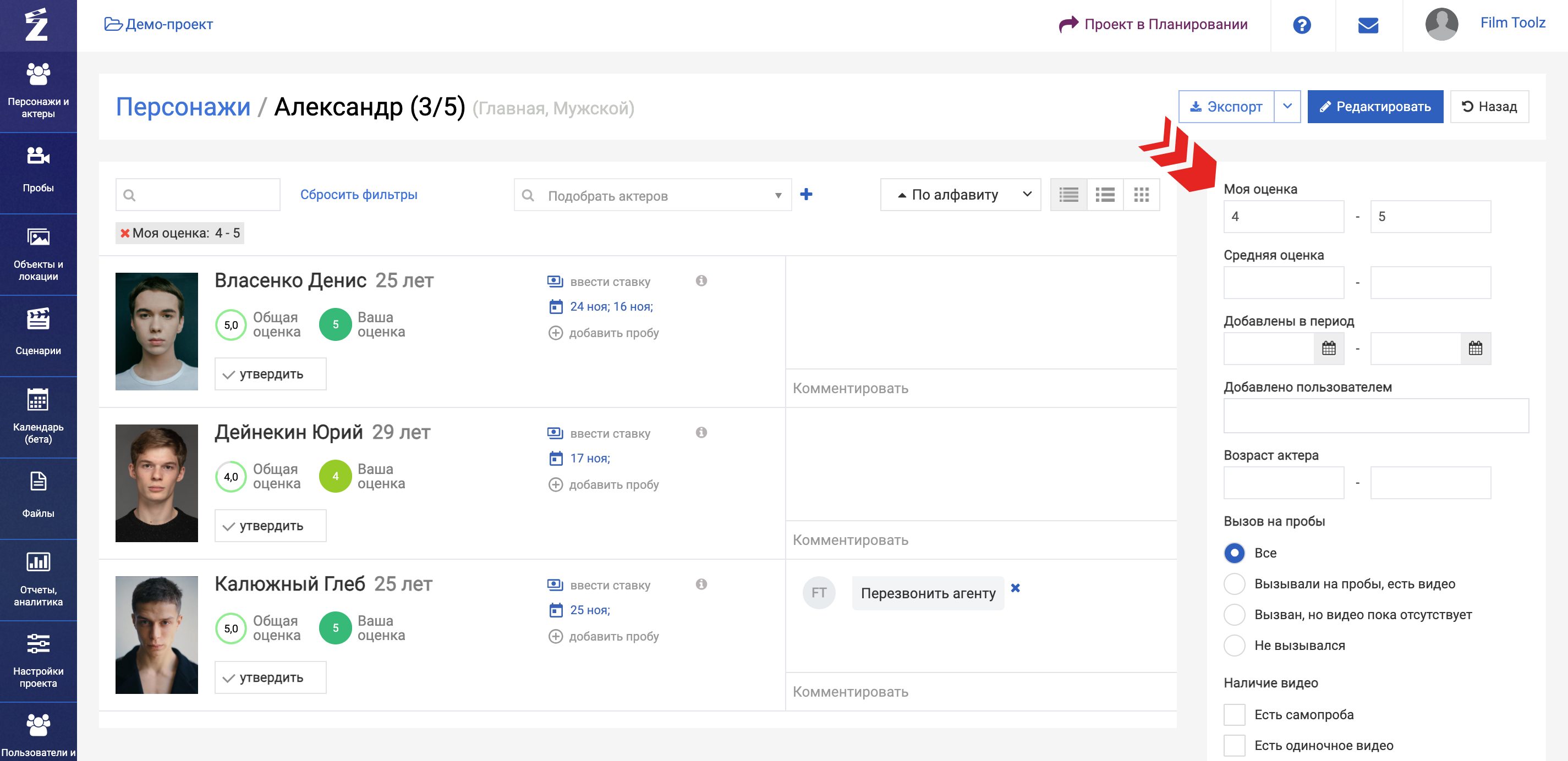Open the user avatar profile
The image size is (1568, 761).
(1441, 24)
